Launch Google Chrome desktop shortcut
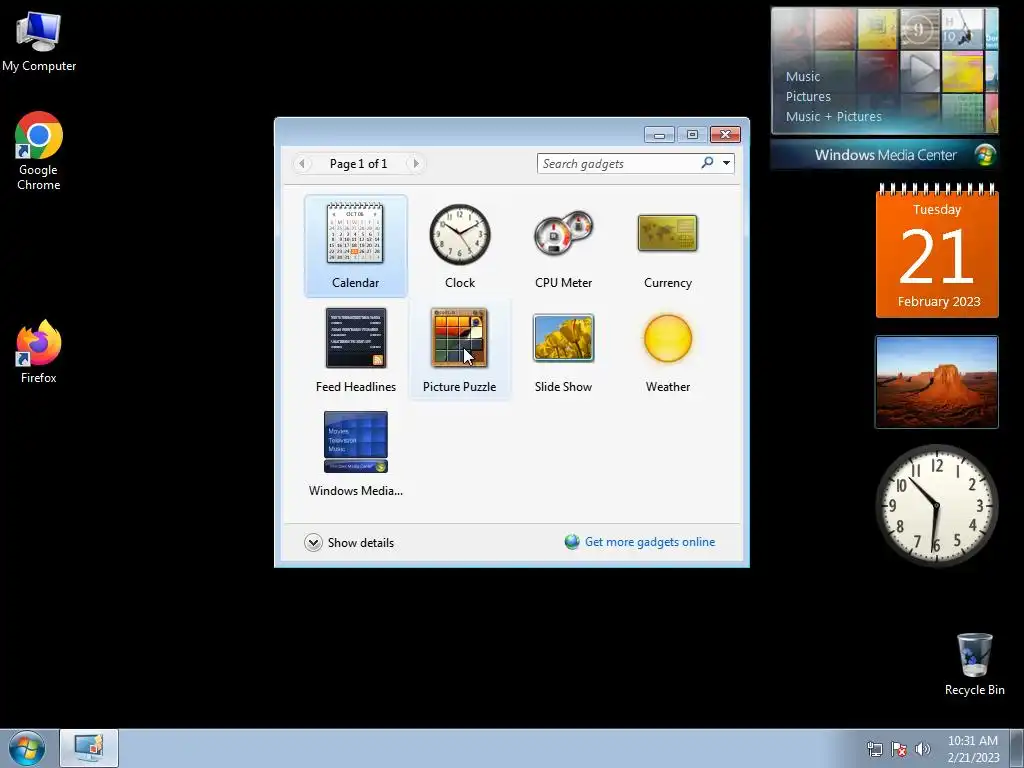The width and height of the screenshot is (1024, 768). click(39, 151)
